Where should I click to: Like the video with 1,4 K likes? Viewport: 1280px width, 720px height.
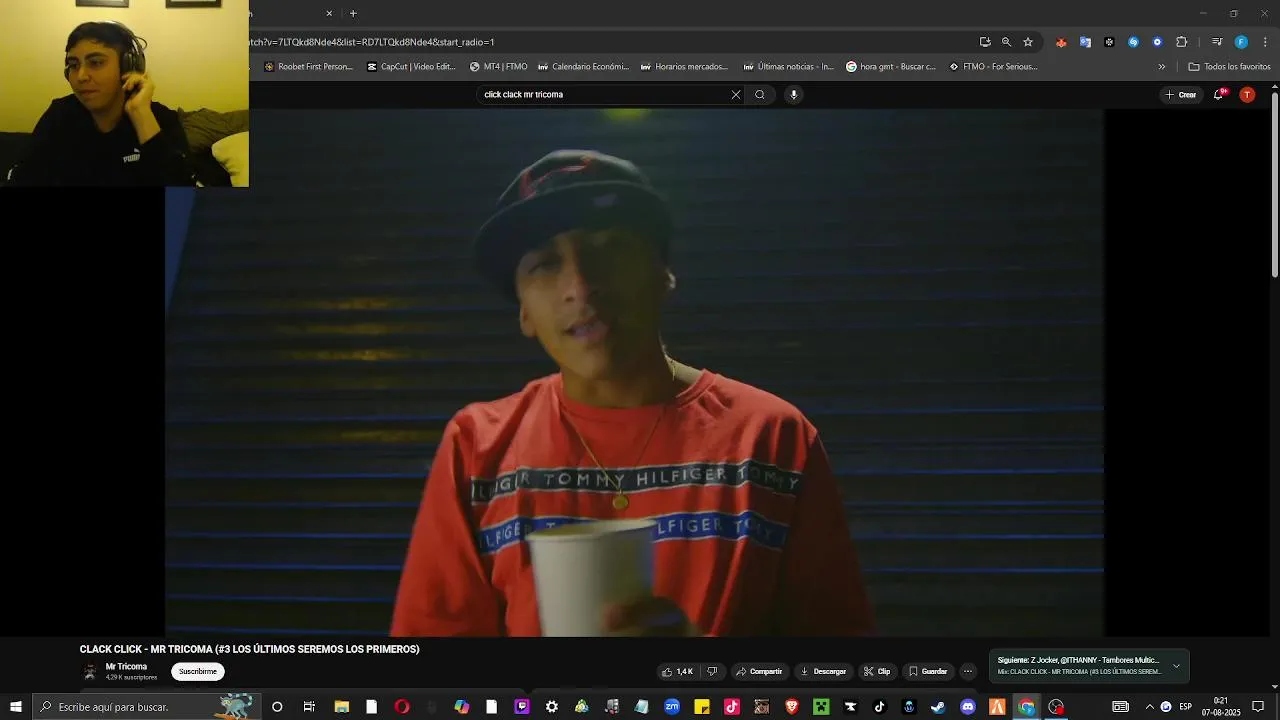click(677, 672)
